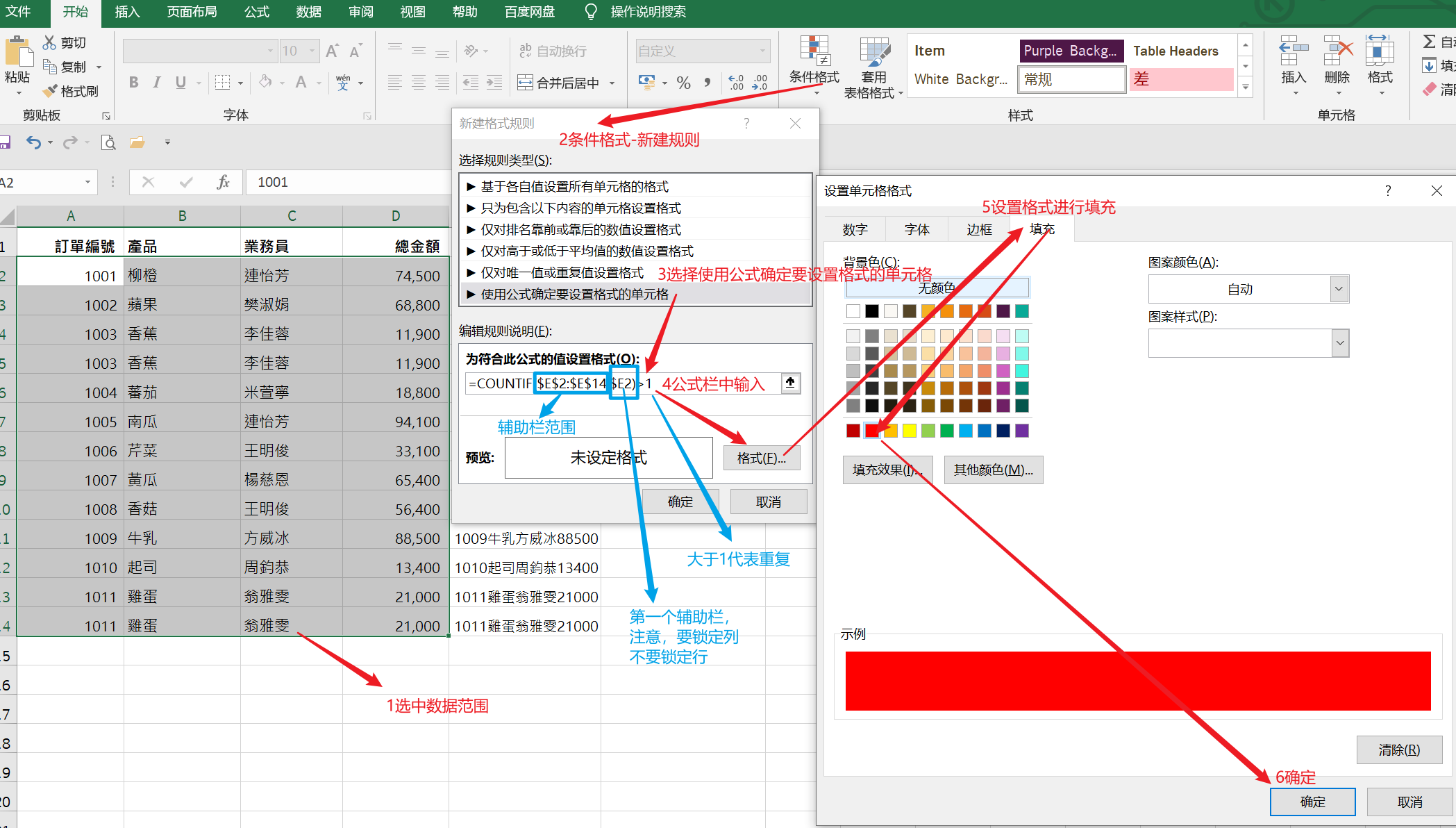Apply comma style number format
This screenshot has width=1456, height=828.
707,83
